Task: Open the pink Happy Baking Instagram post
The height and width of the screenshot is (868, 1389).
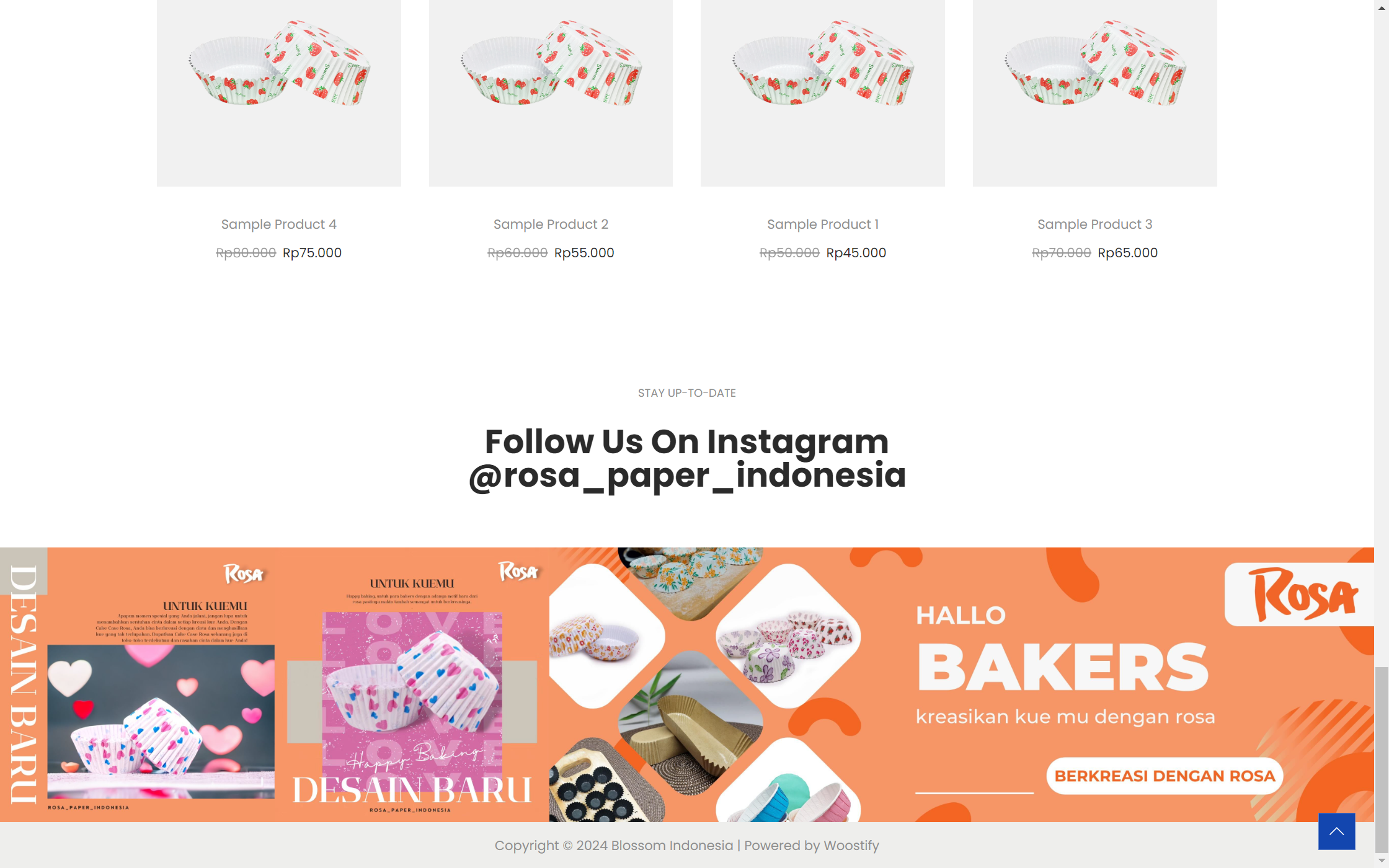Action: click(x=412, y=684)
